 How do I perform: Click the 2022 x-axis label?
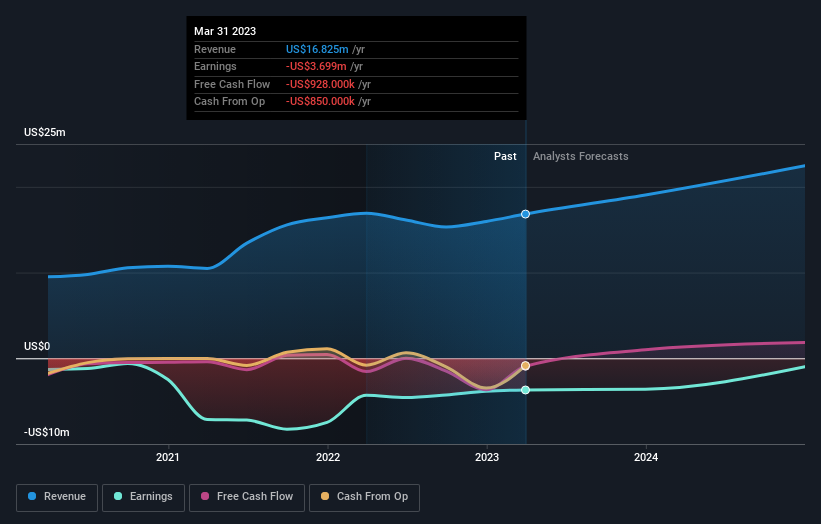[x=328, y=458]
